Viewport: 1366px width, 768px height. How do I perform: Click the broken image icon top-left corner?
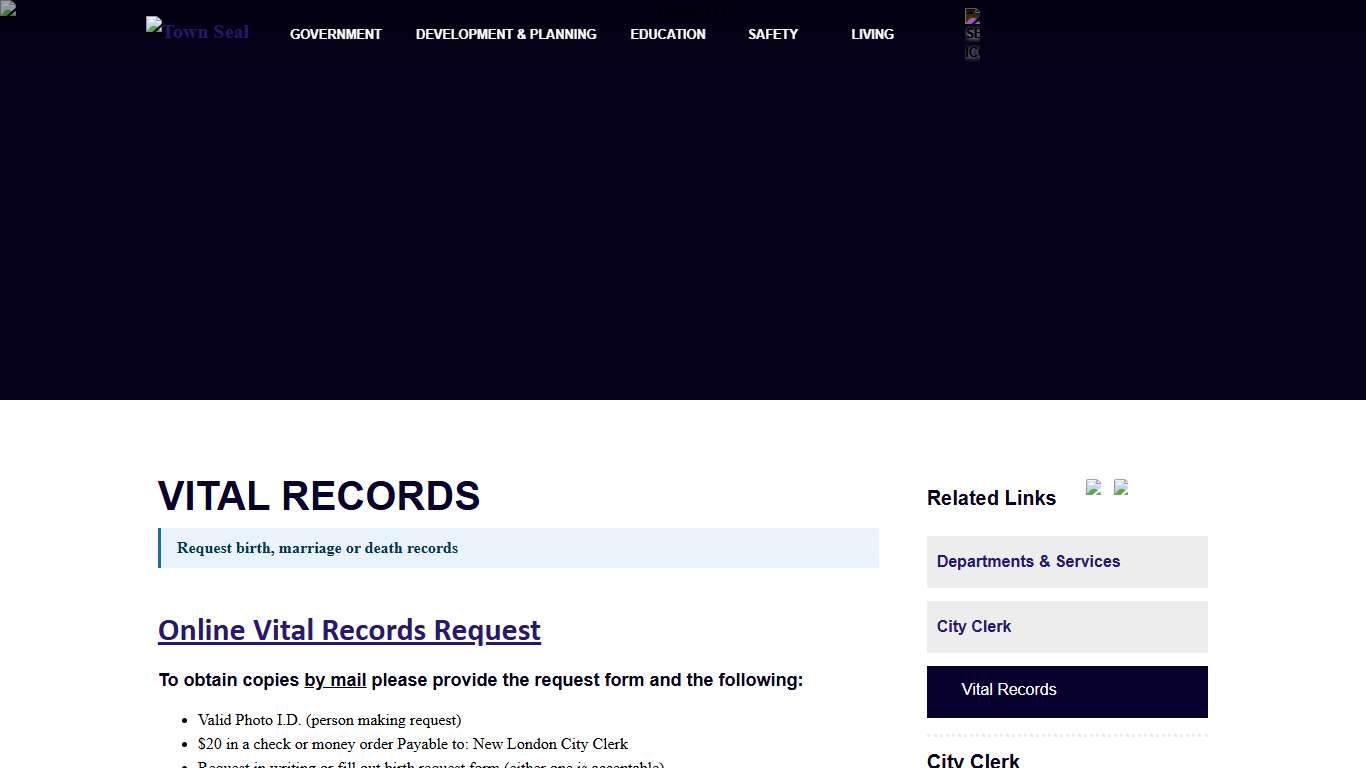tap(8, 10)
